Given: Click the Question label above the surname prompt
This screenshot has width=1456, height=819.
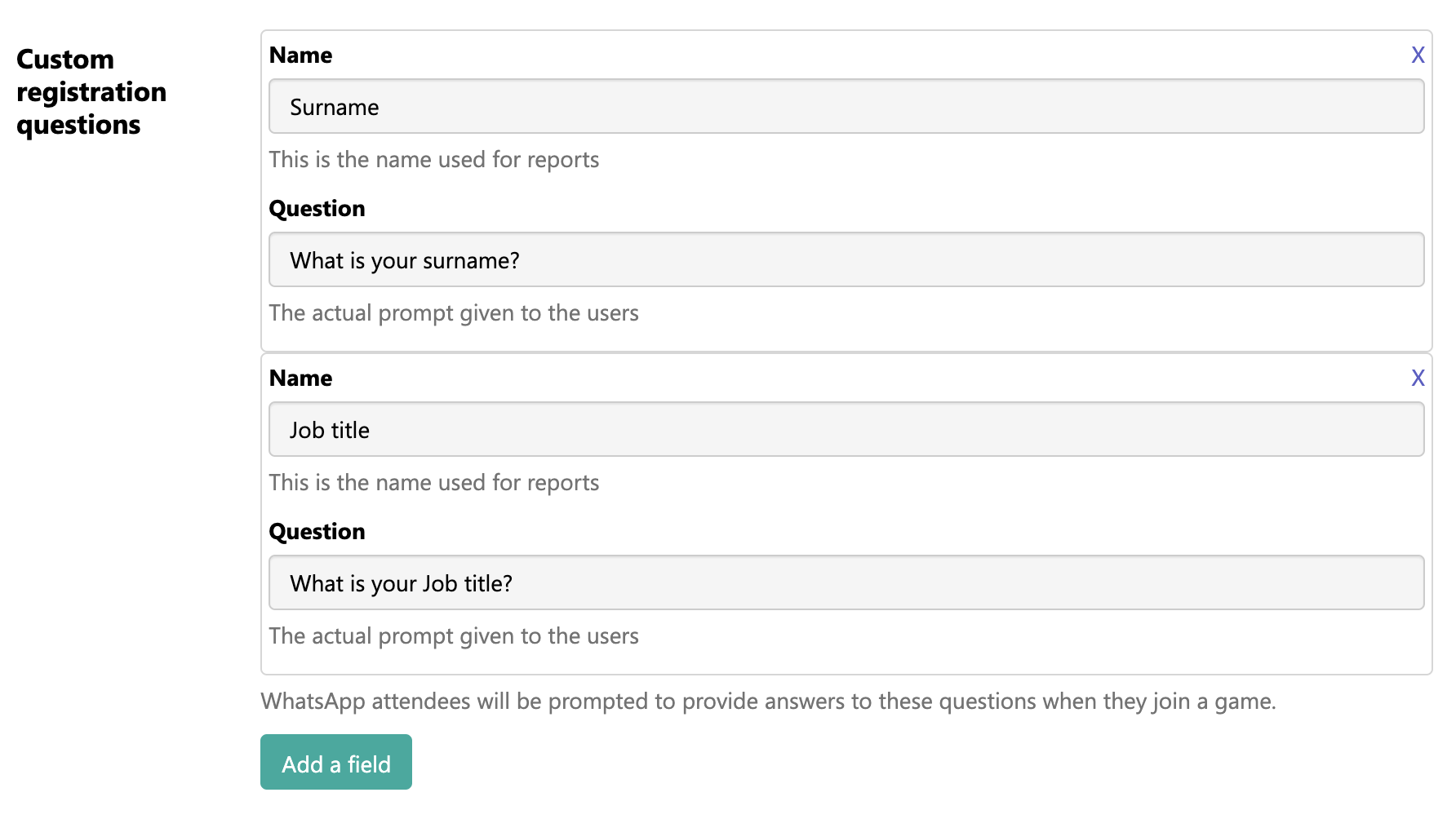Looking at the screenshot, I should point(317,209).
